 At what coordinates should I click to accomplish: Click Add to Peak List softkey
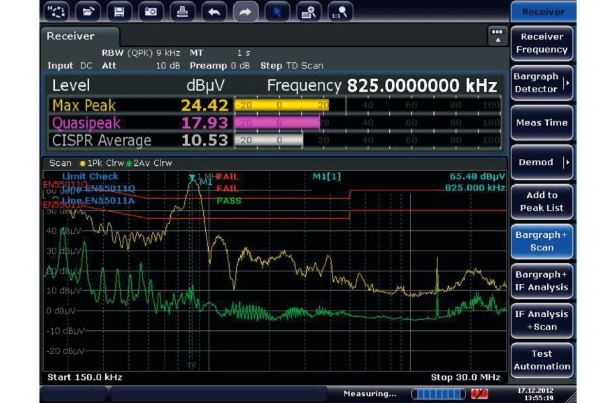pos(542,202)
